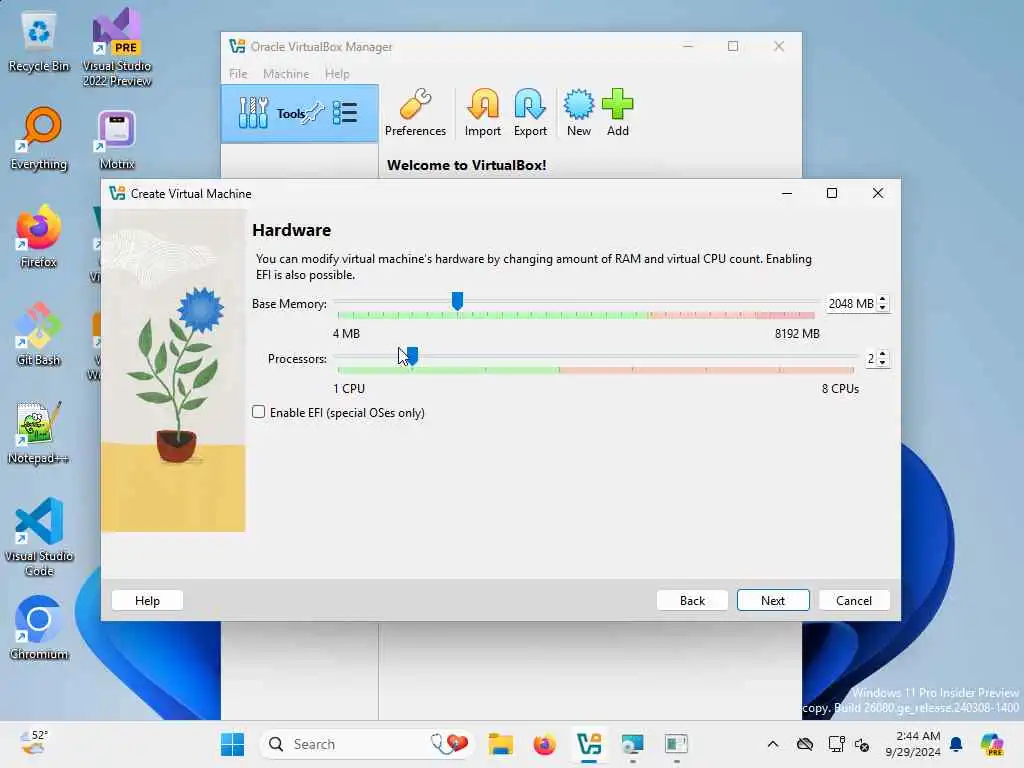Increase Base Memory with the up arrow

pyautogui.click(x=883, y=299)
